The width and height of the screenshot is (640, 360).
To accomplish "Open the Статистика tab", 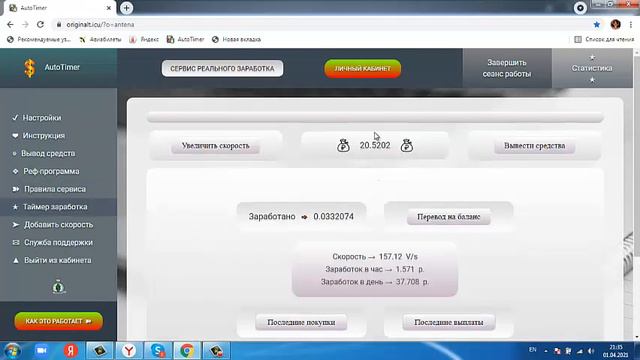I will (x=591, y=68).
